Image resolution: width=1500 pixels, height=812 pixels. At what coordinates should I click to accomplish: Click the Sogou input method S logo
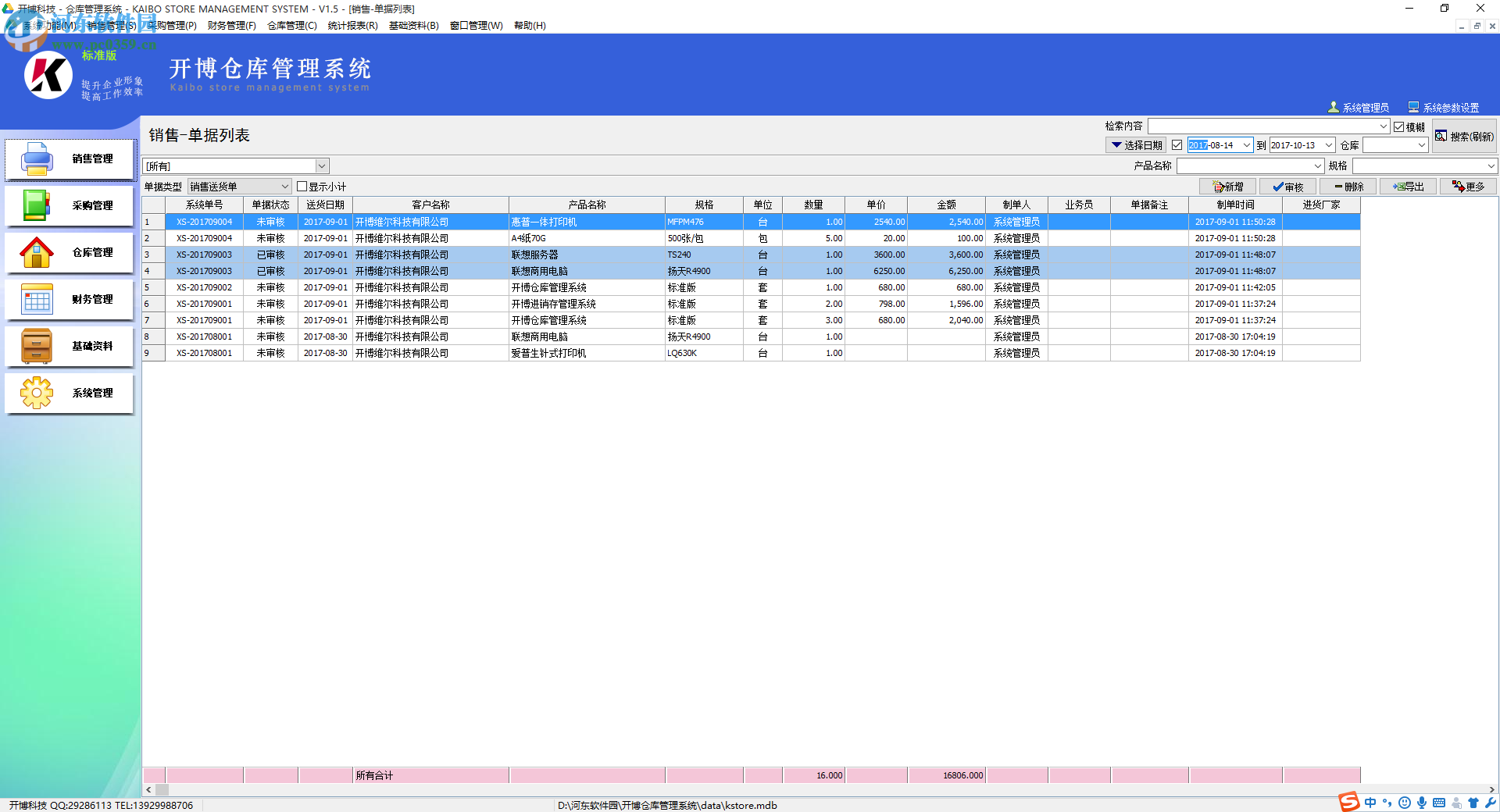click(x=1349, y=802)
